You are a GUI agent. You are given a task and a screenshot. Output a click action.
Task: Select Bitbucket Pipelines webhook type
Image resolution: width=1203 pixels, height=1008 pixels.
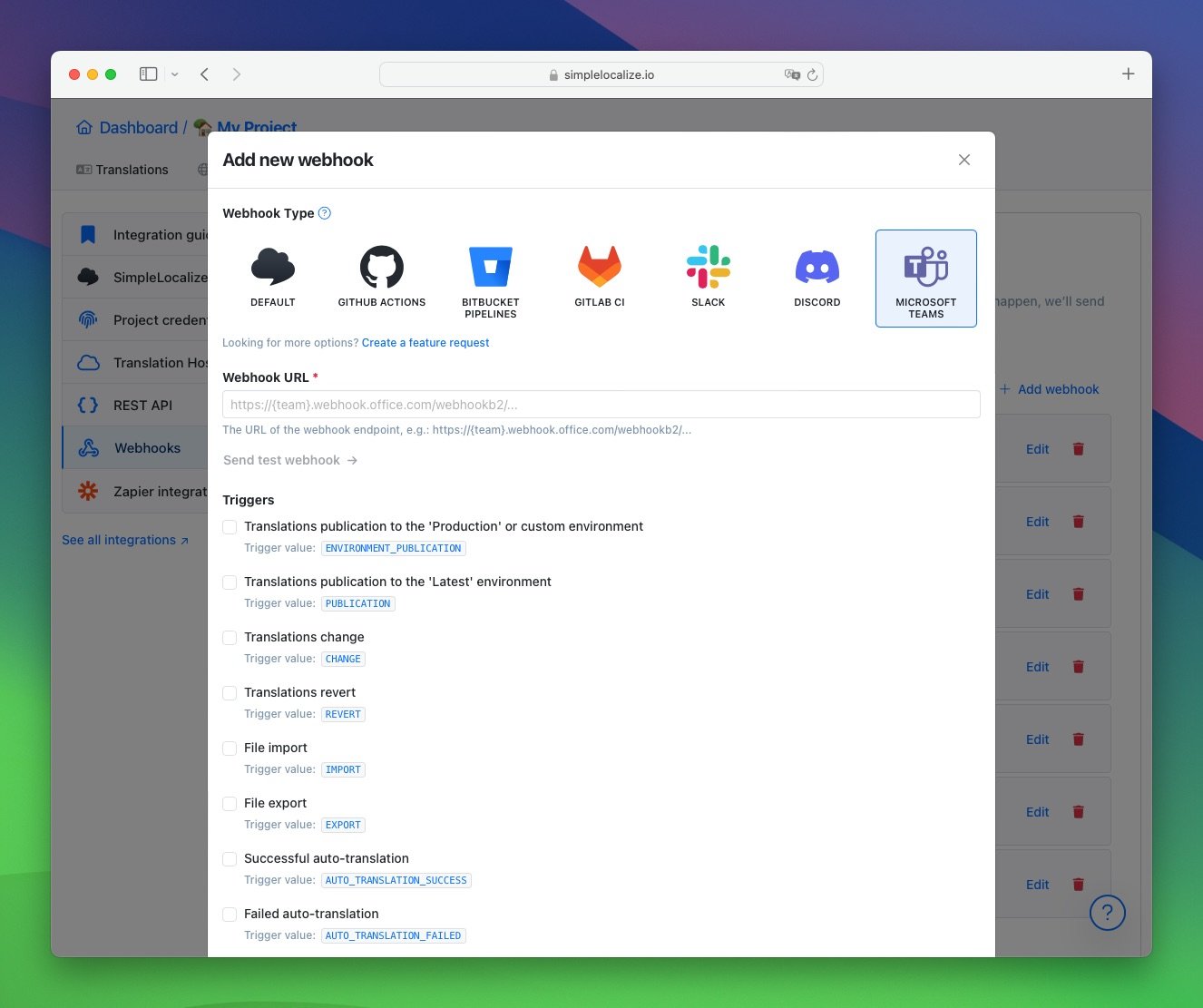point(491,278)
